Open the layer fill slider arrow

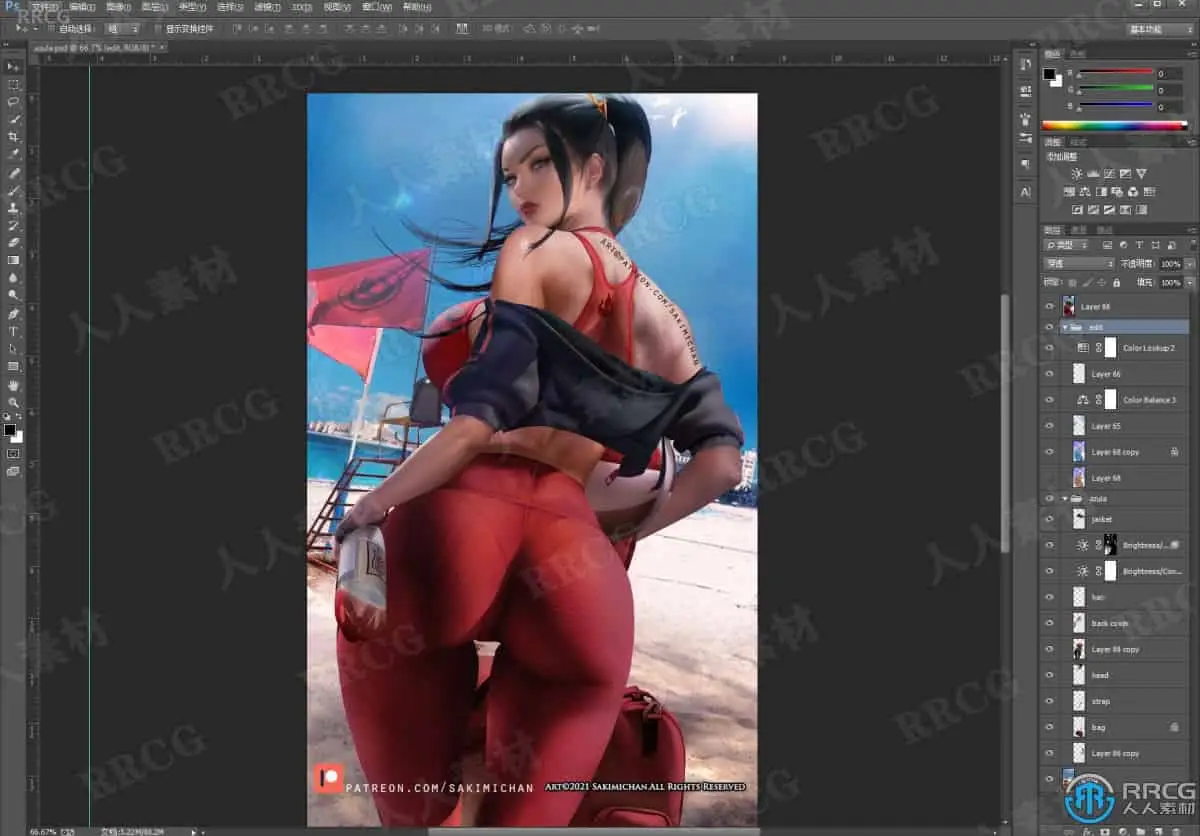[1189, 283]
